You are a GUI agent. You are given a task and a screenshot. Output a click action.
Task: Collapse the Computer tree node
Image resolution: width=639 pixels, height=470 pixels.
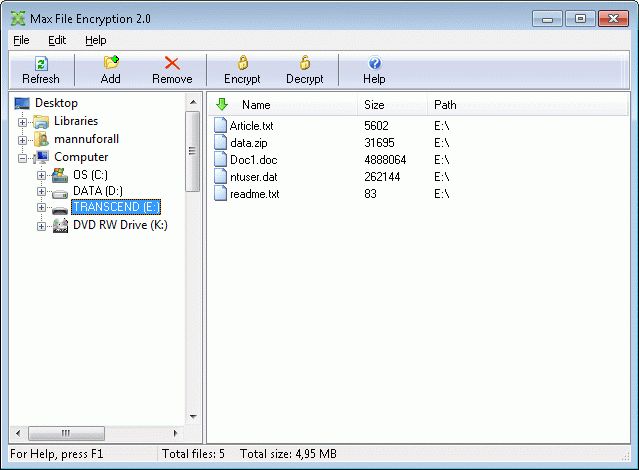(22, 158)
